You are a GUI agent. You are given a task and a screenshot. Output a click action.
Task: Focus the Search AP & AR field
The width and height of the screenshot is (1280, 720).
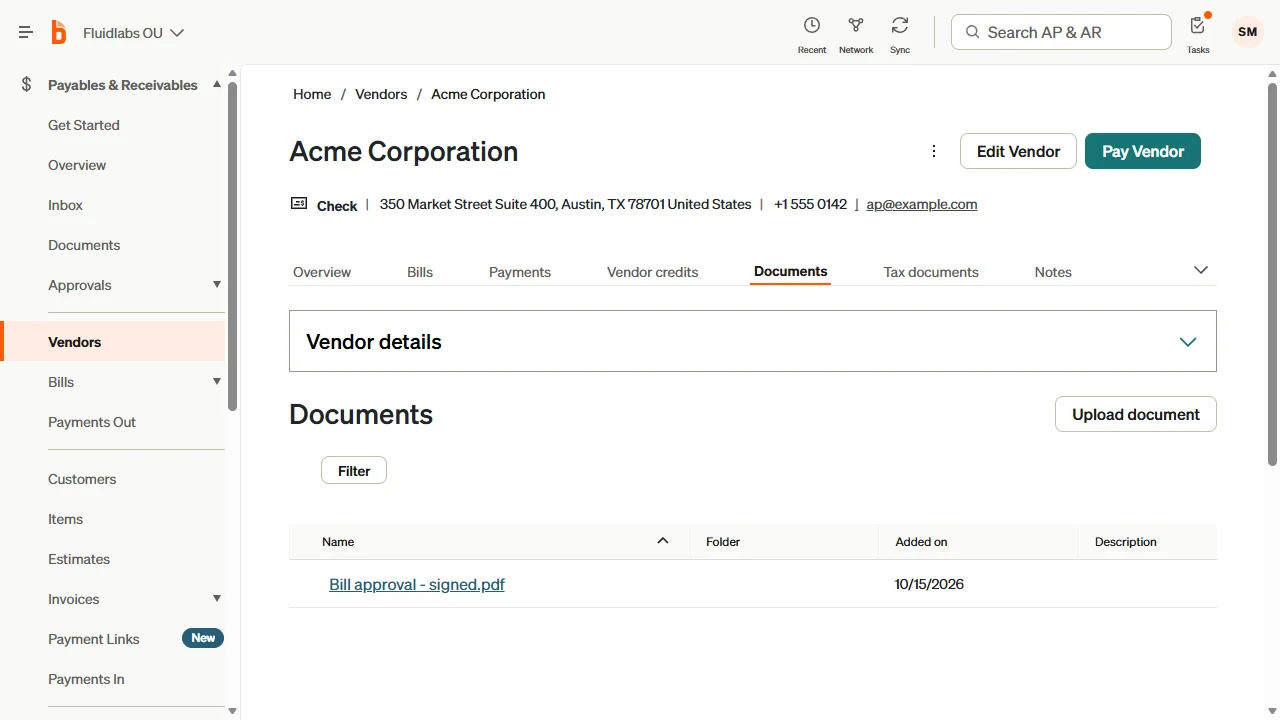point(1061,32)
